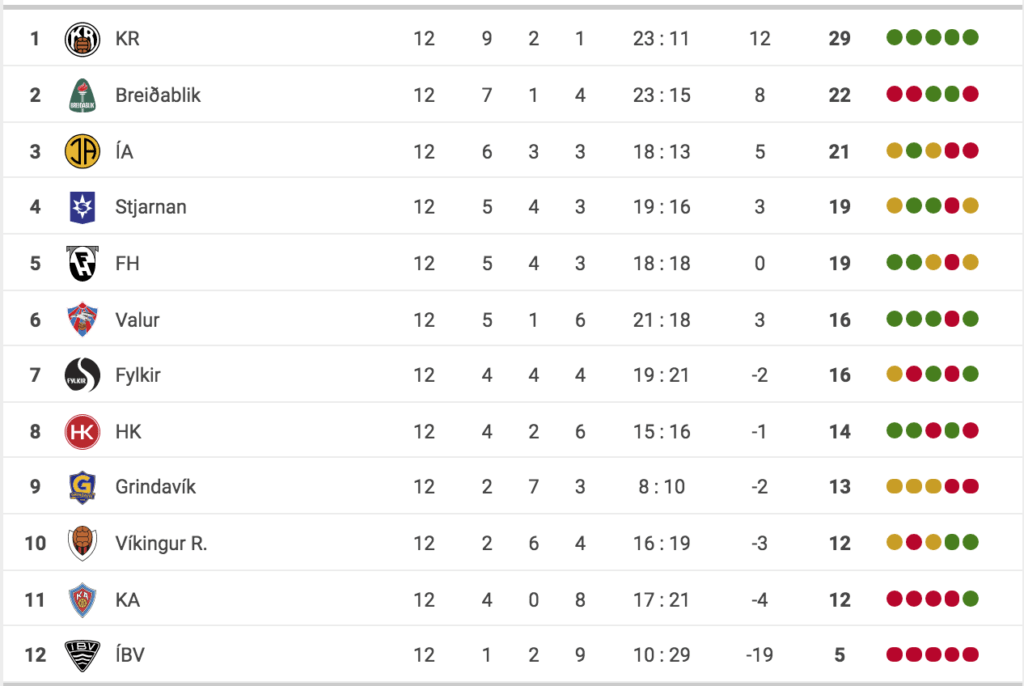
Task: Click KR's most recent green form dot
Action: [x=970, y=37]
